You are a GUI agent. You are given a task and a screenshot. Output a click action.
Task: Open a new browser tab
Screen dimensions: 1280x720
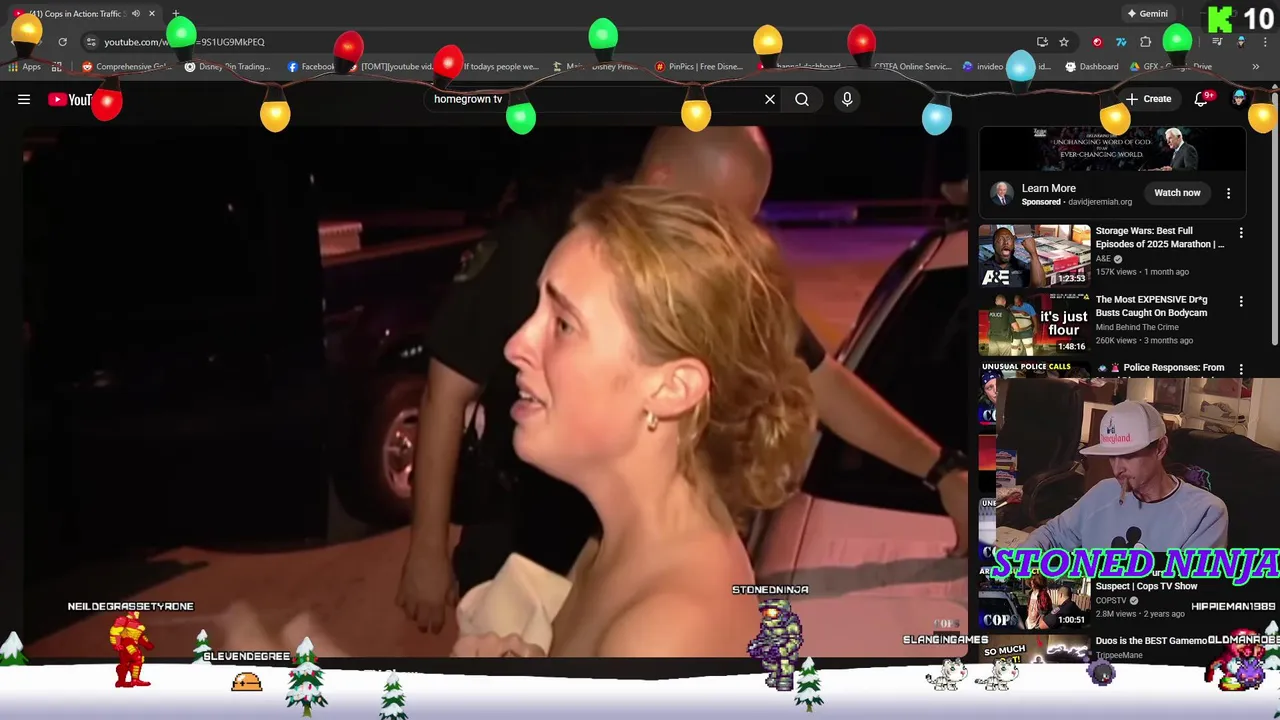pos(176,14)
